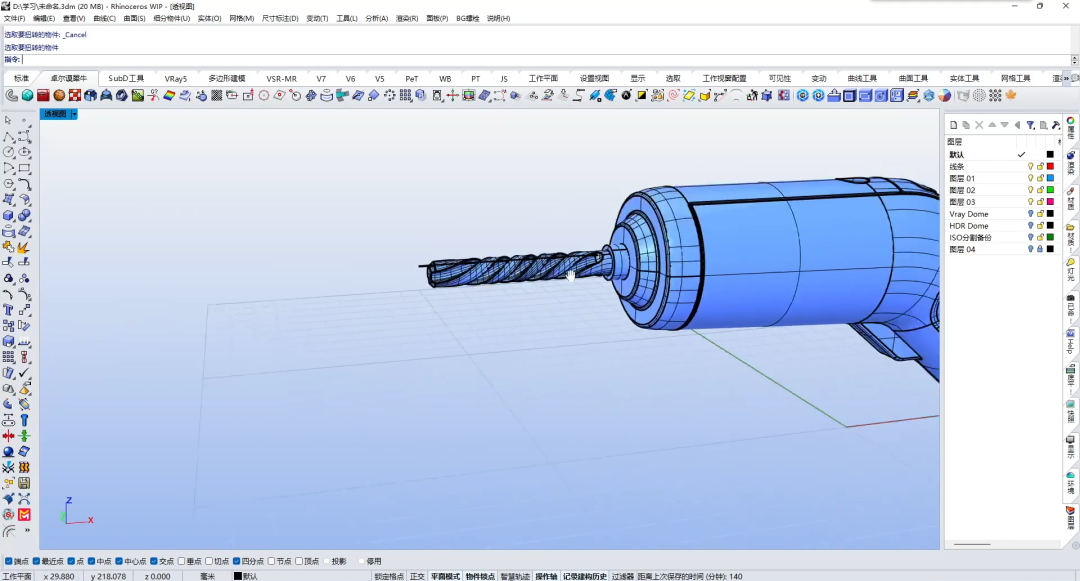Click the maple leaf icon in top toolbar
This screenshot has width=1080, height=581.
pos(1011,96)
